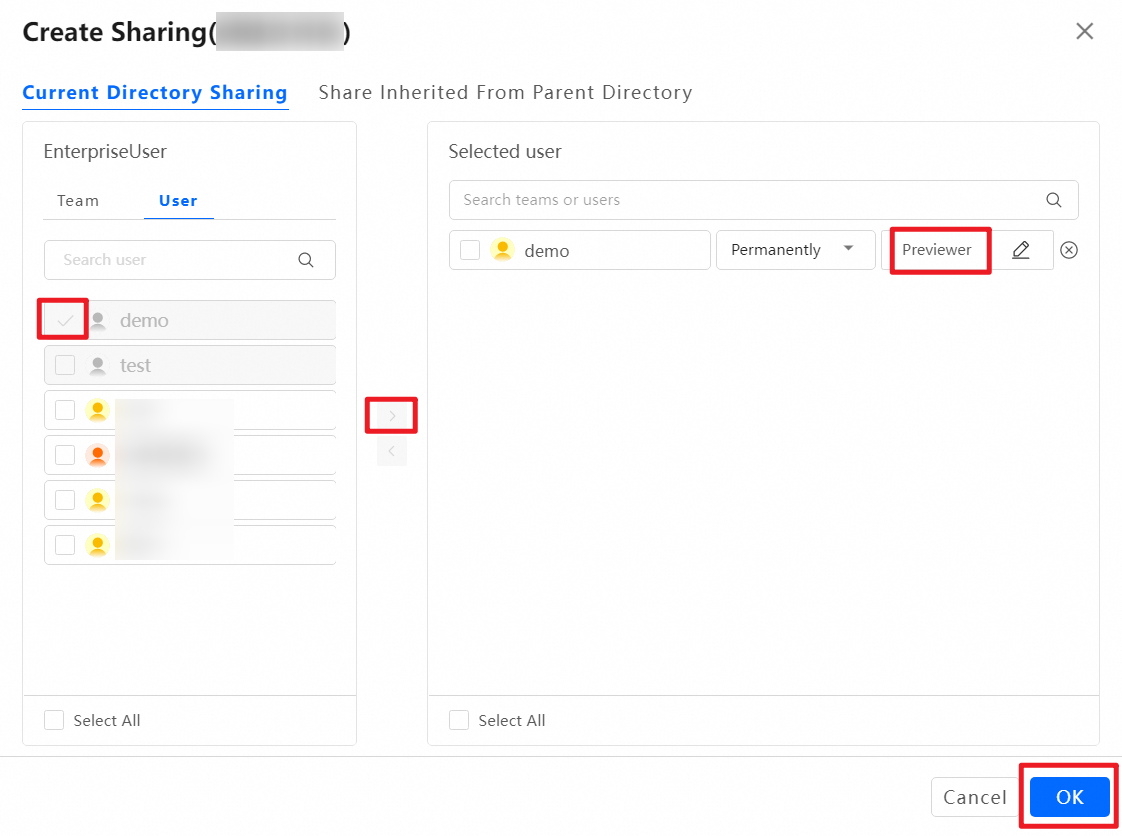Tick the checkbox next to the test user
Viewport: 1122px width, 836px height.
click(x=65, y=366)
